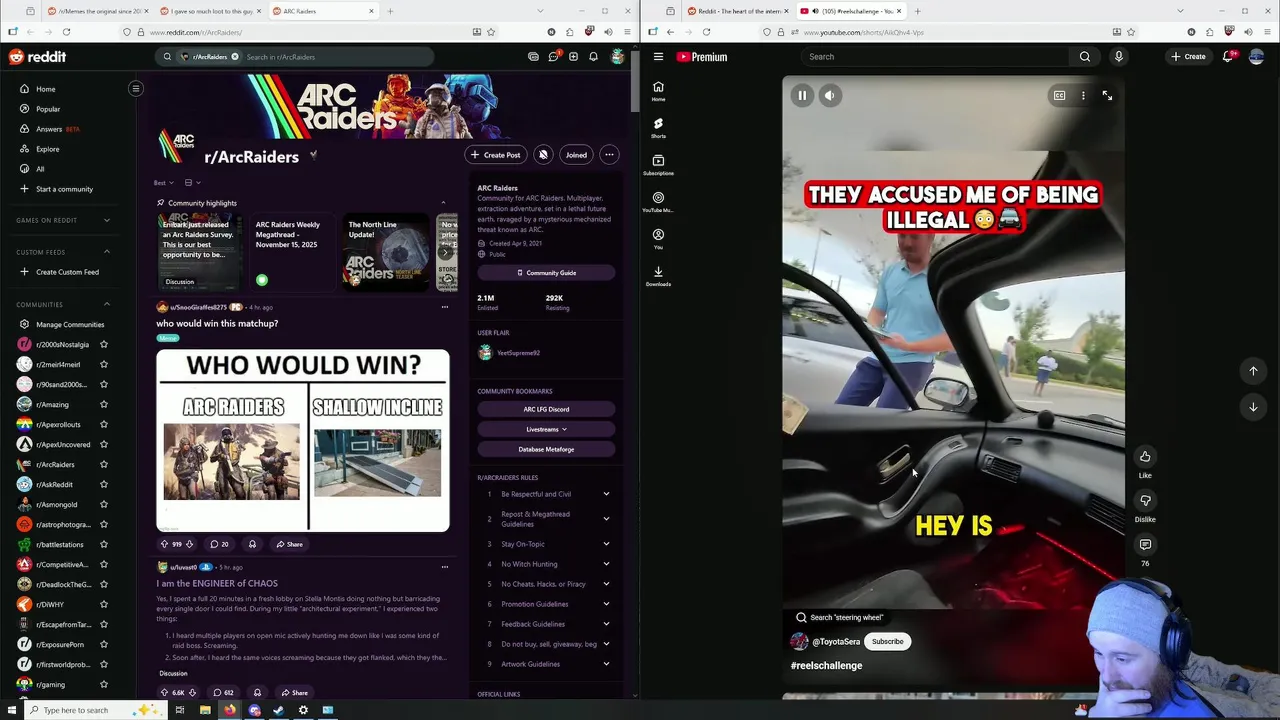Image resolution: width=1280 pixels, height=720 pixels.
Task: Open Reddit chat icon in header
Action: (553, 57)
